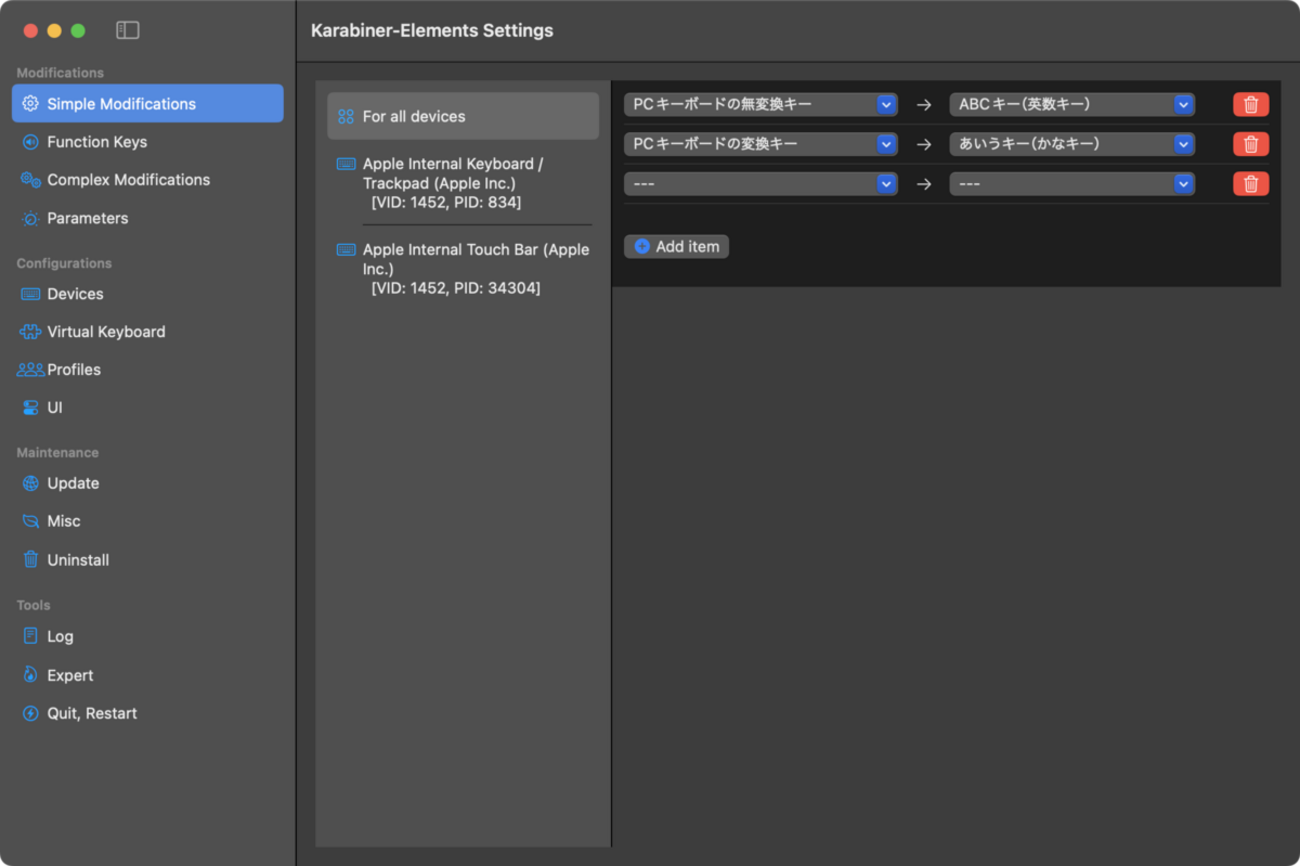Image resolution: width=1300 pixels, height=866 pixels.
Task: Click the Maintenance section header
Action: point(57,453)
